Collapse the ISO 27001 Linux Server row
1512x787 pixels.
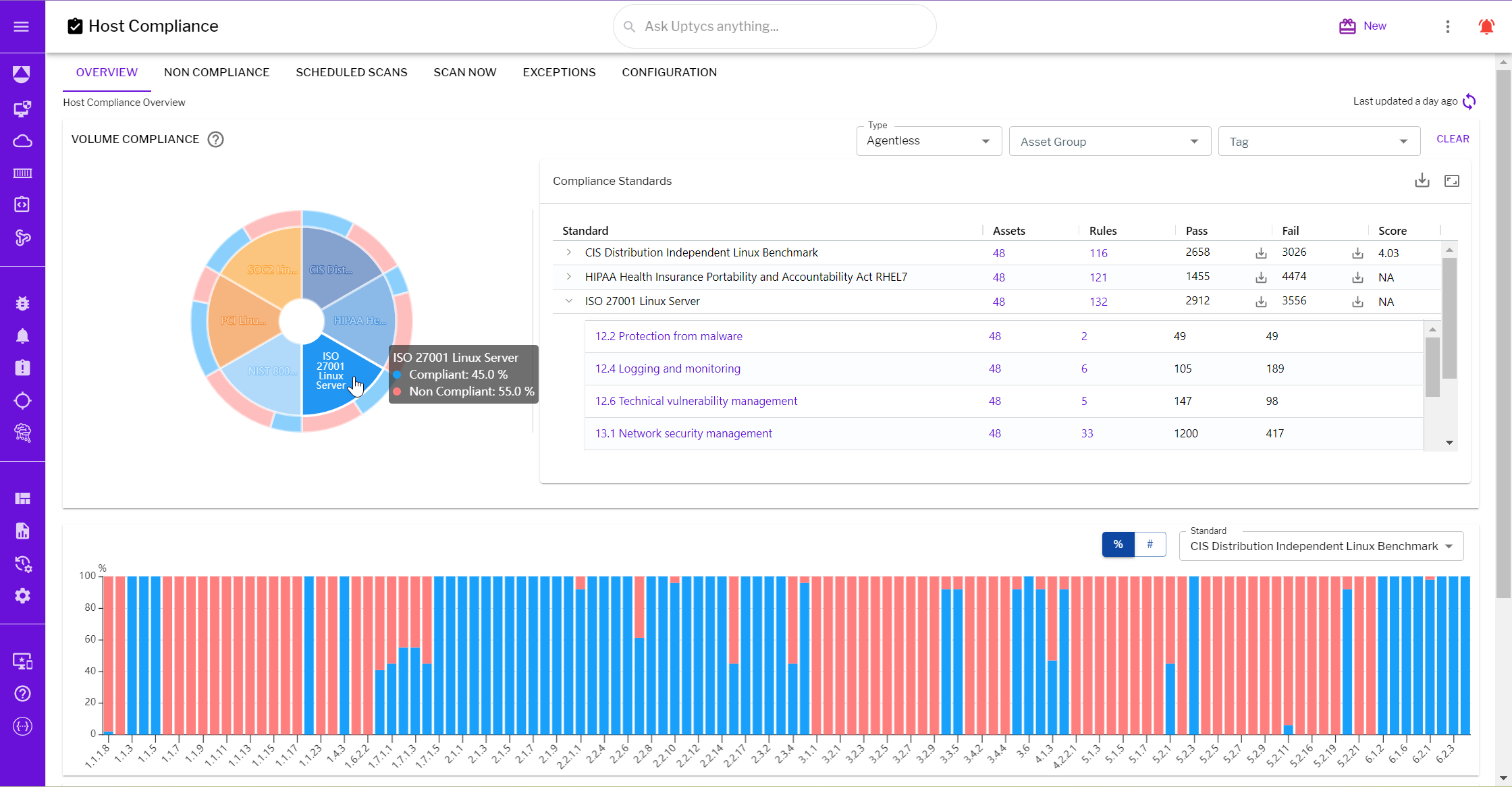point(568,301)
